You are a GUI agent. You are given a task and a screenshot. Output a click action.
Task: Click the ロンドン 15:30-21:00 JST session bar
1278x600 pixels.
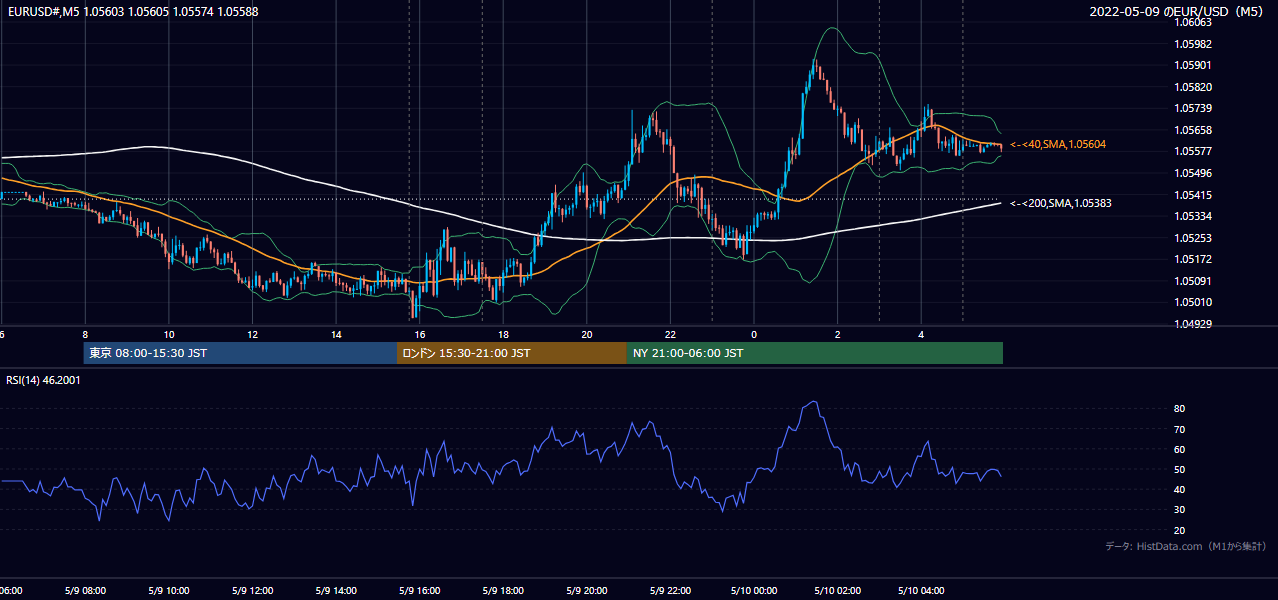click(512, 353)
